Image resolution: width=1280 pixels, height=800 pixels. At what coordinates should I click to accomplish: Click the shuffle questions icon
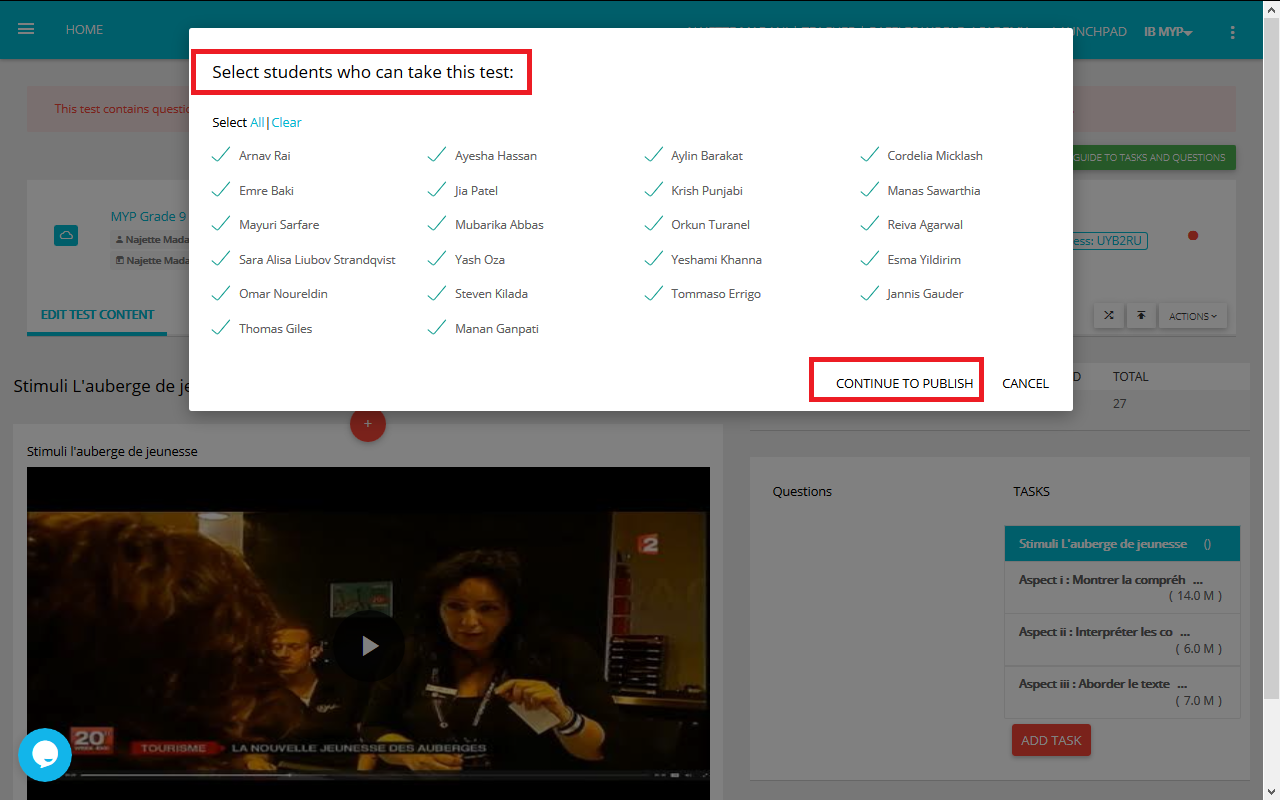pyautogui.click(x=1109, y=316)
